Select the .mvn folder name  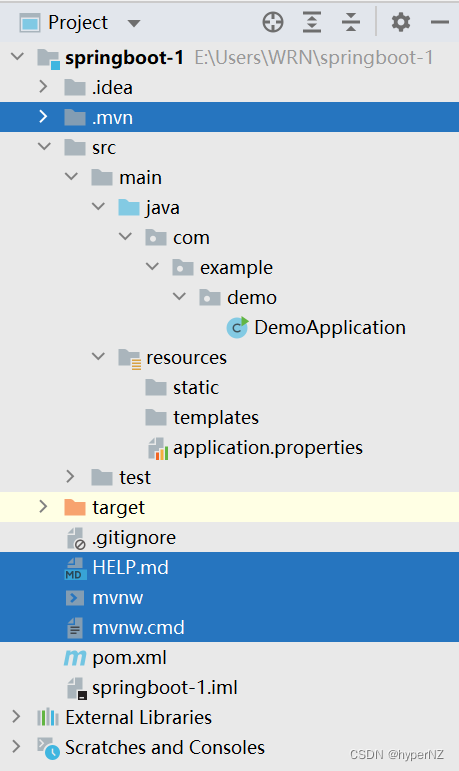pos(112,118)
